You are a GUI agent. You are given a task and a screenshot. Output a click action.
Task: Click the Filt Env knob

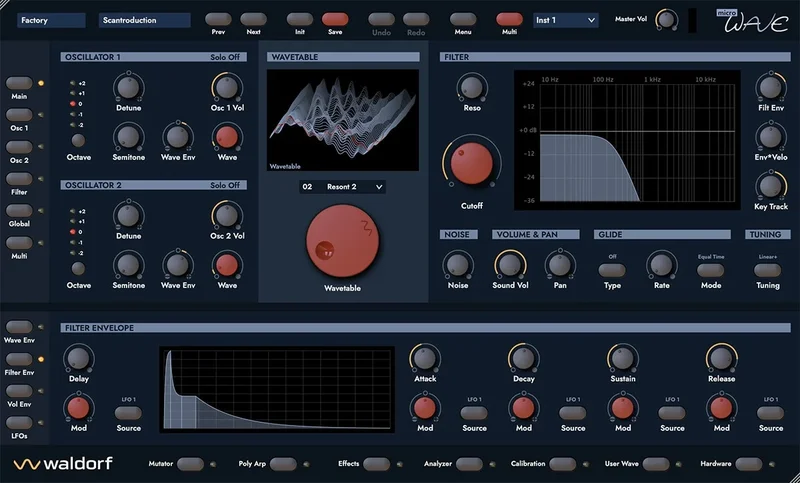pyautogui.click(x=770, y=87)
